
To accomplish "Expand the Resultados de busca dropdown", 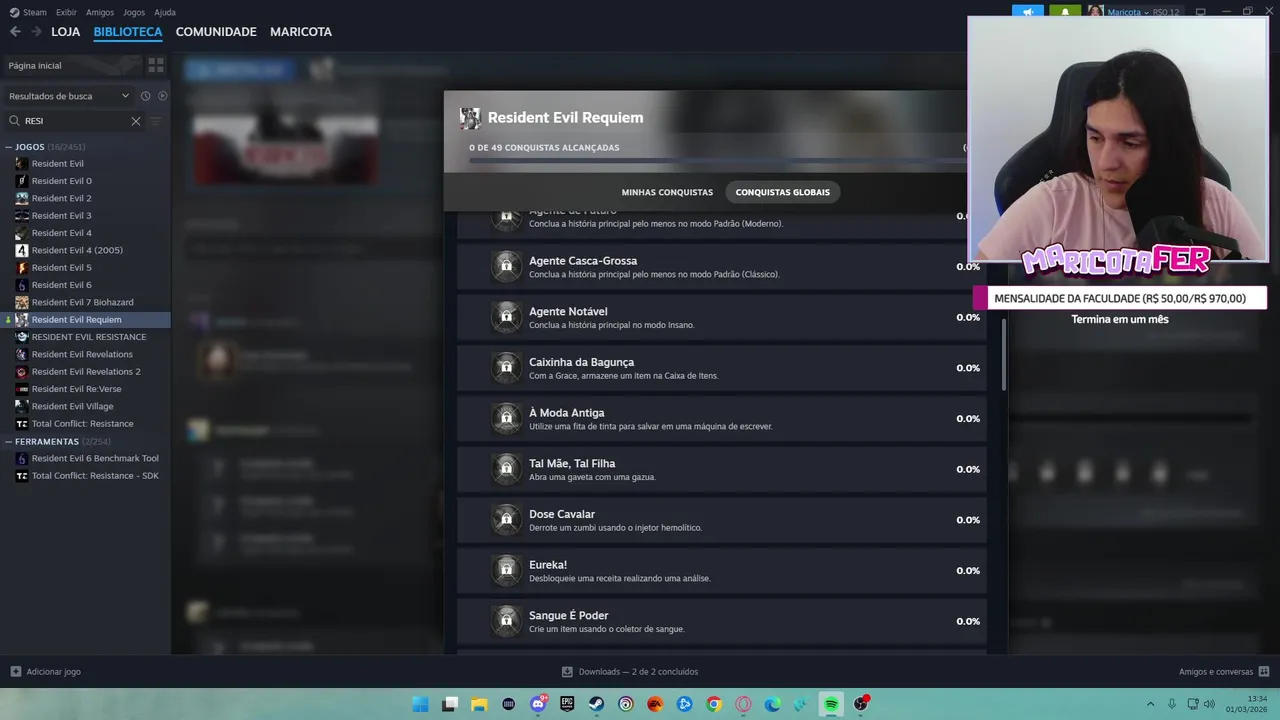I will [x=69, y=96].
